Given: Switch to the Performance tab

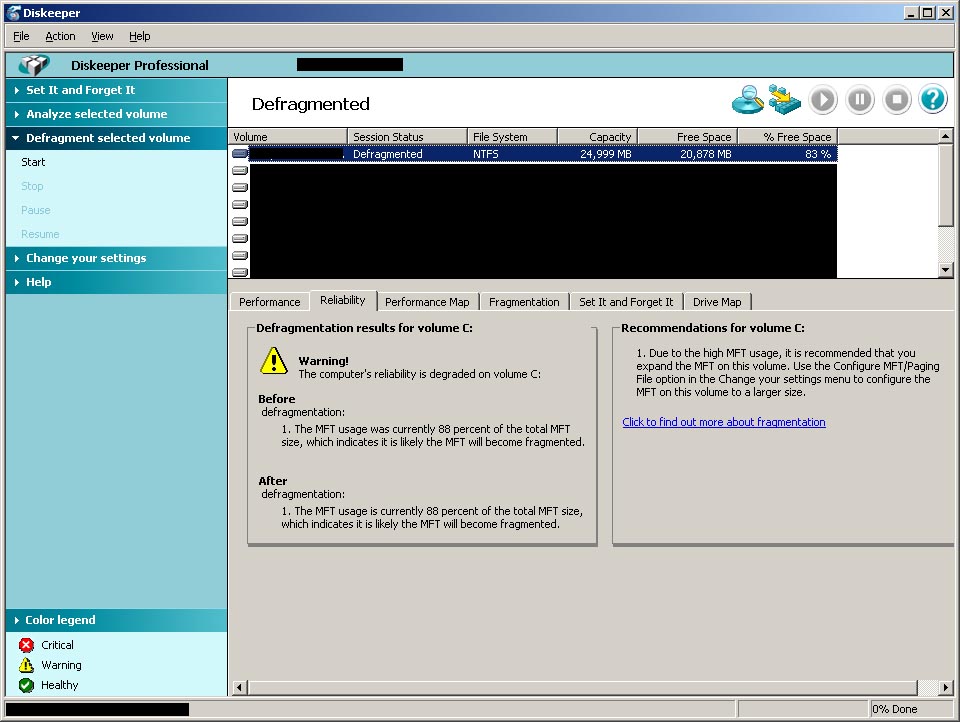Looking at the screenshot, I should click(269, 302).
